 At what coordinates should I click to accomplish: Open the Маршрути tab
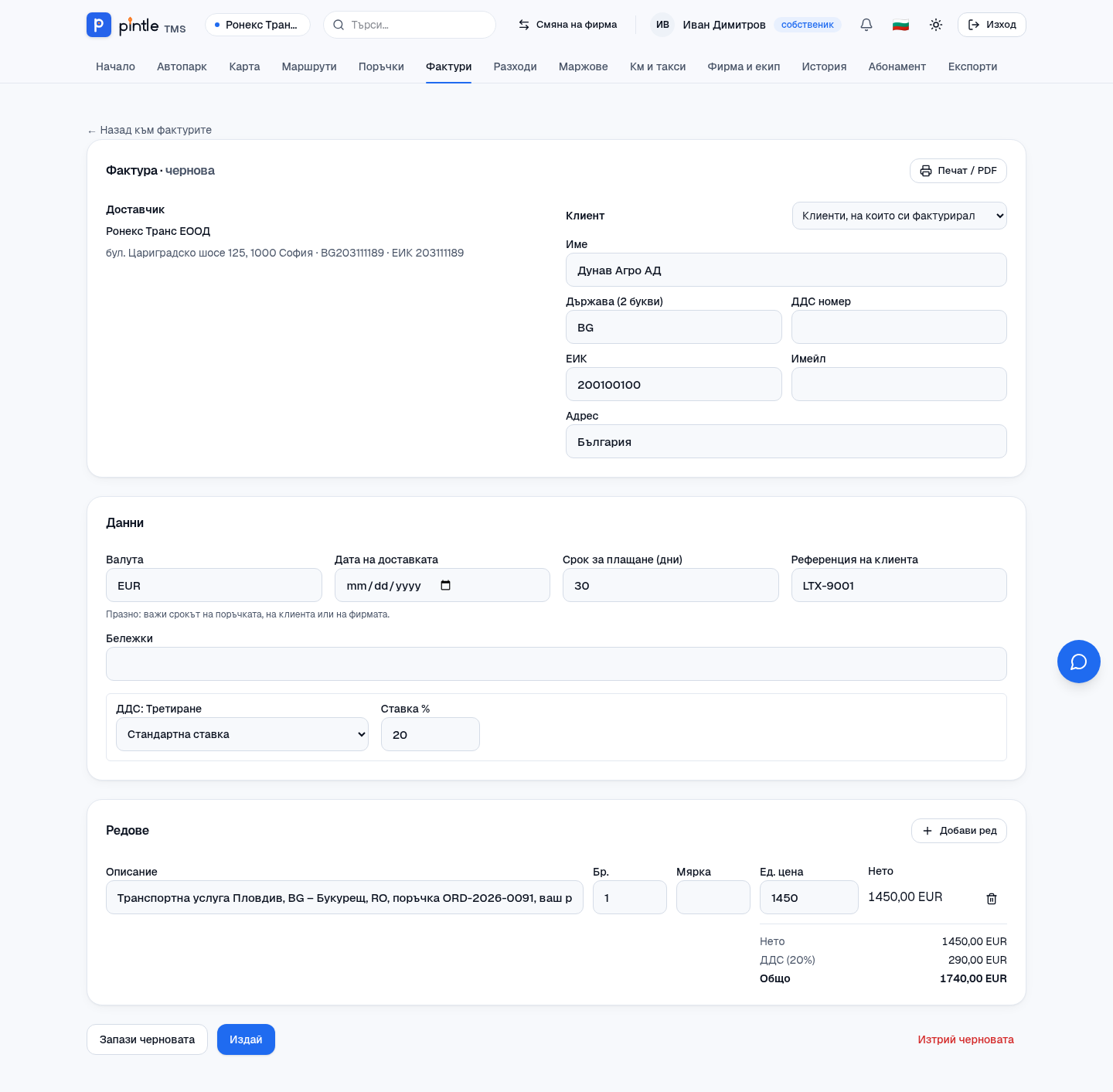309,66
